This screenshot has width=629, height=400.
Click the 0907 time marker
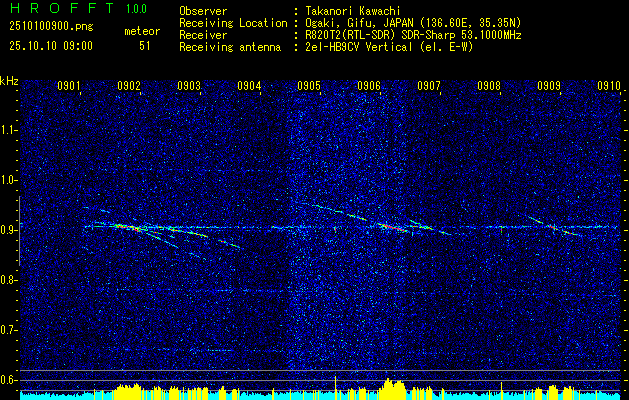[x=429, y=85]
